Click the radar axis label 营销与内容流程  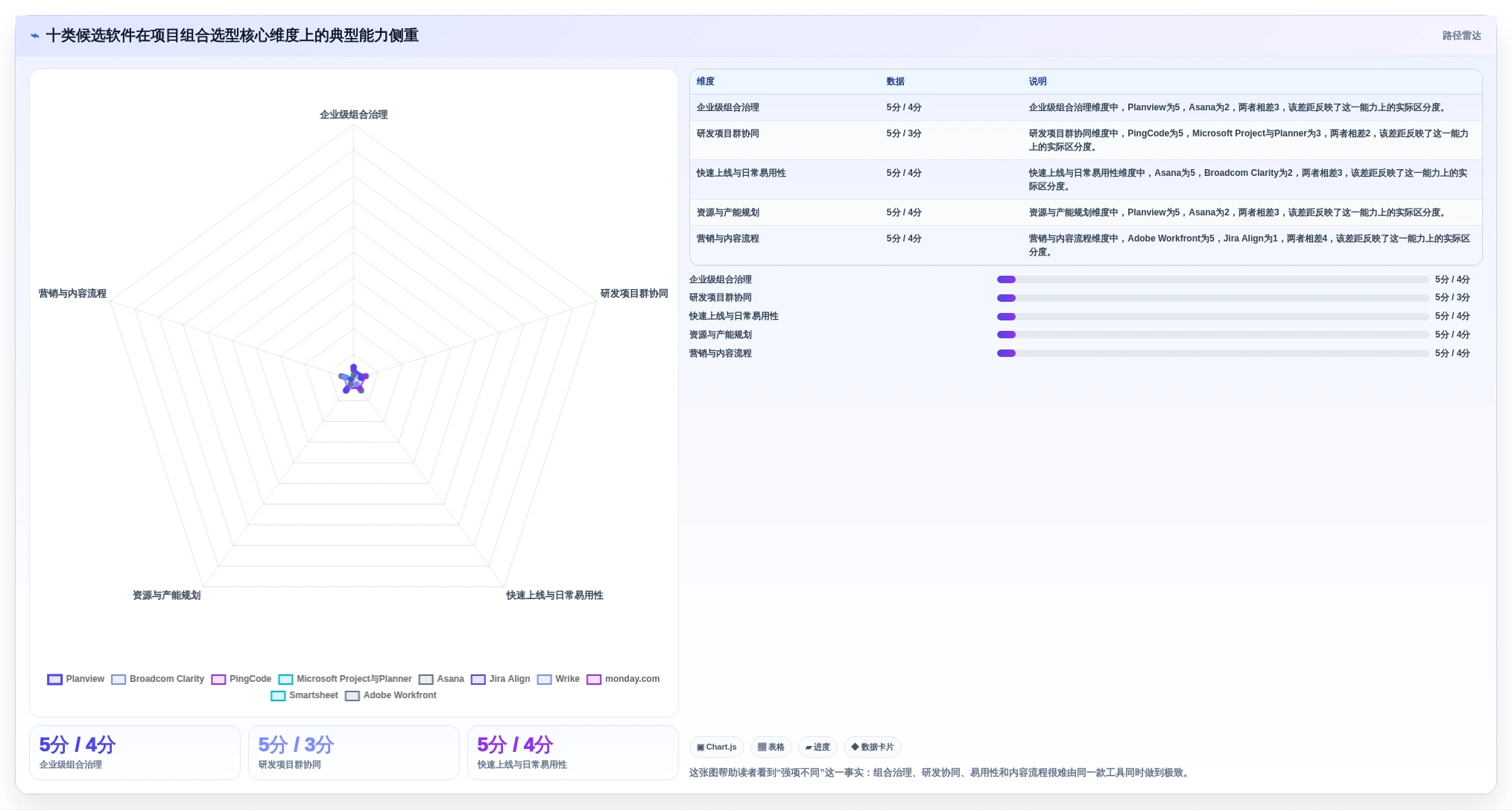point(72,294)
